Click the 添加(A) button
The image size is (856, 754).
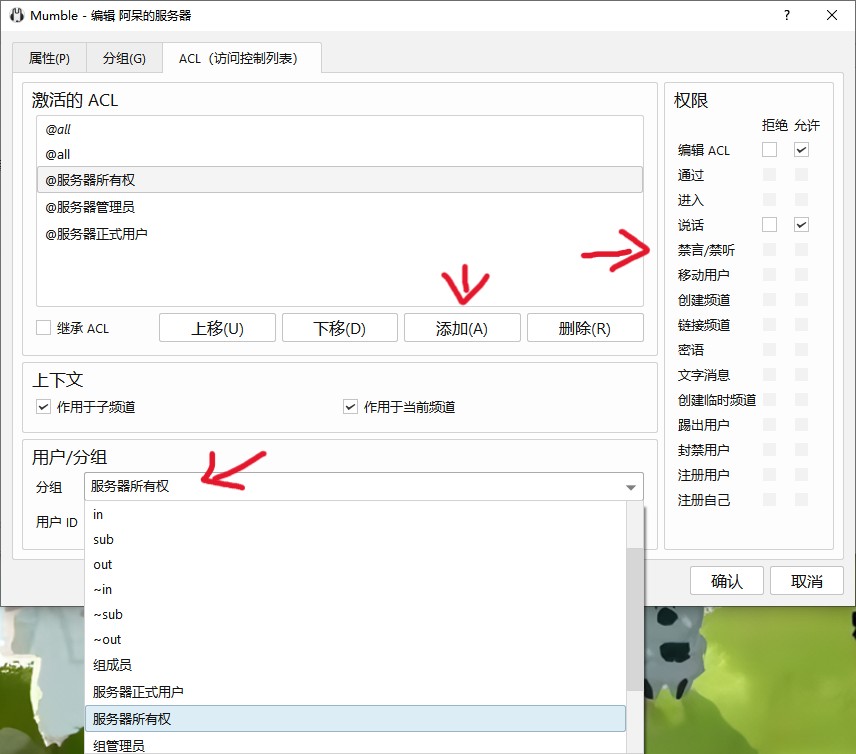[x=462, y=328]
